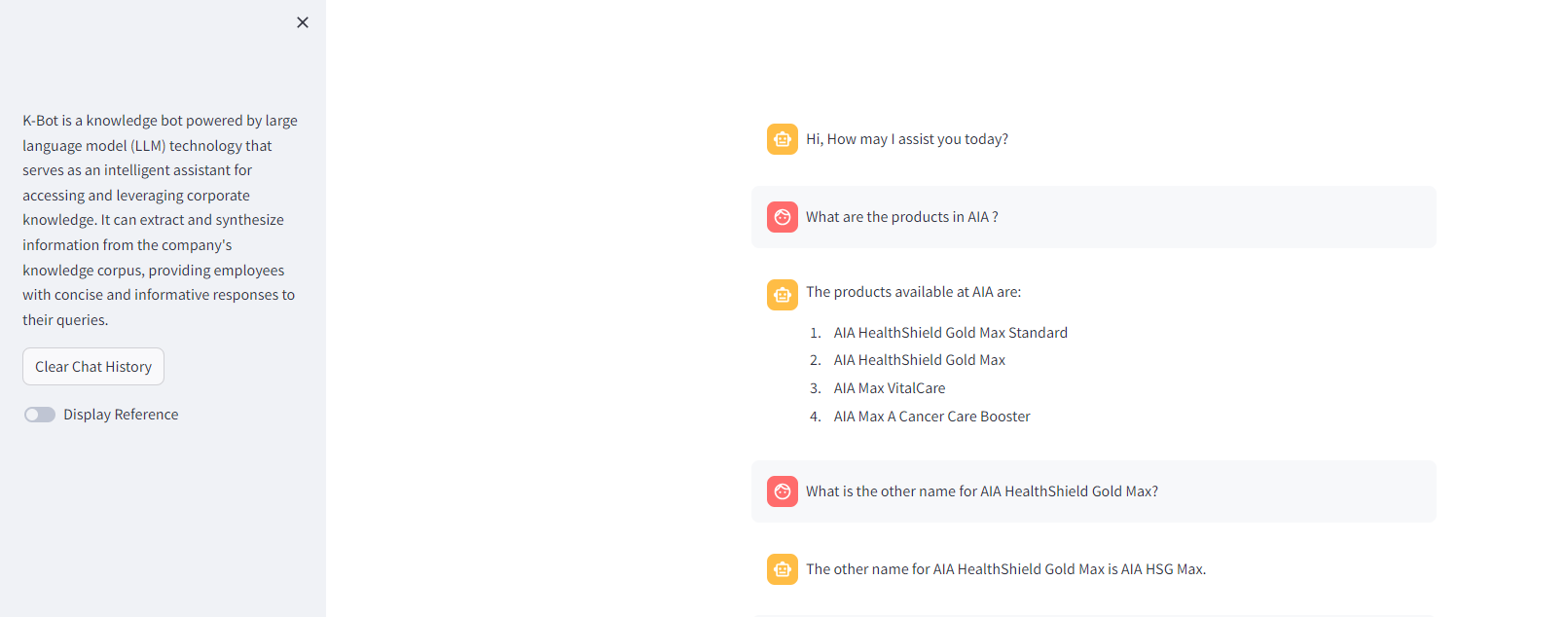Click 'AIA HealthShield Gold Max Standard' list item
Viewport: 1568px width, 617px height.
(x=951, y=333)
